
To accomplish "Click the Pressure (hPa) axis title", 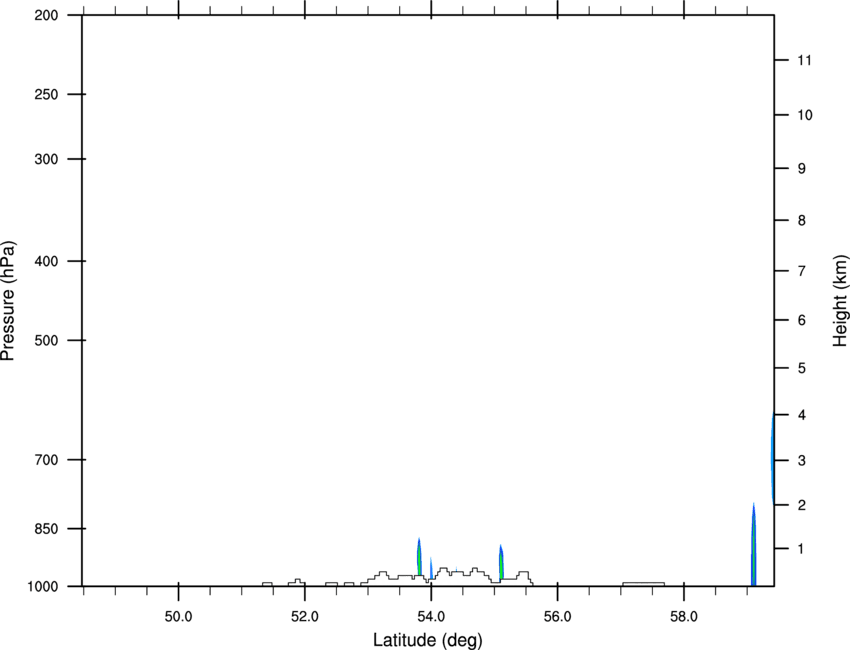I will [8, 301].
